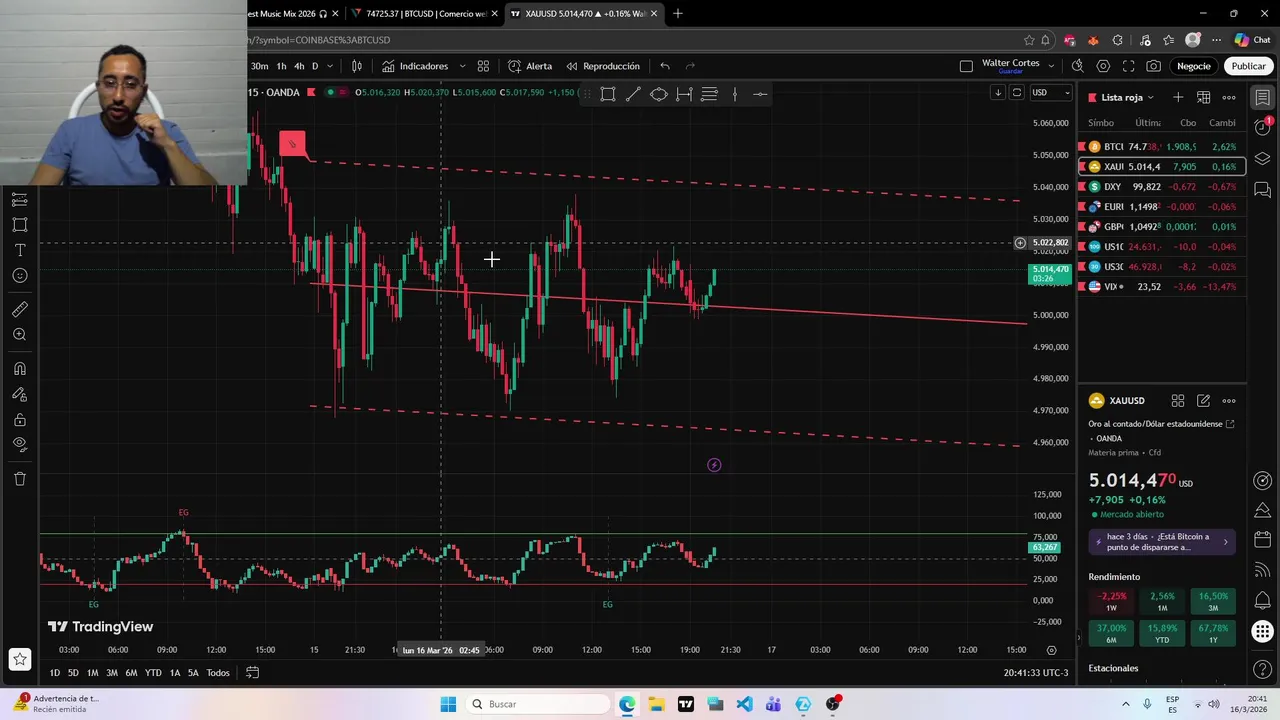Viewport: 1280px width, 720px height.
Task: Undo the last chart action
Action: pos(665,66)
